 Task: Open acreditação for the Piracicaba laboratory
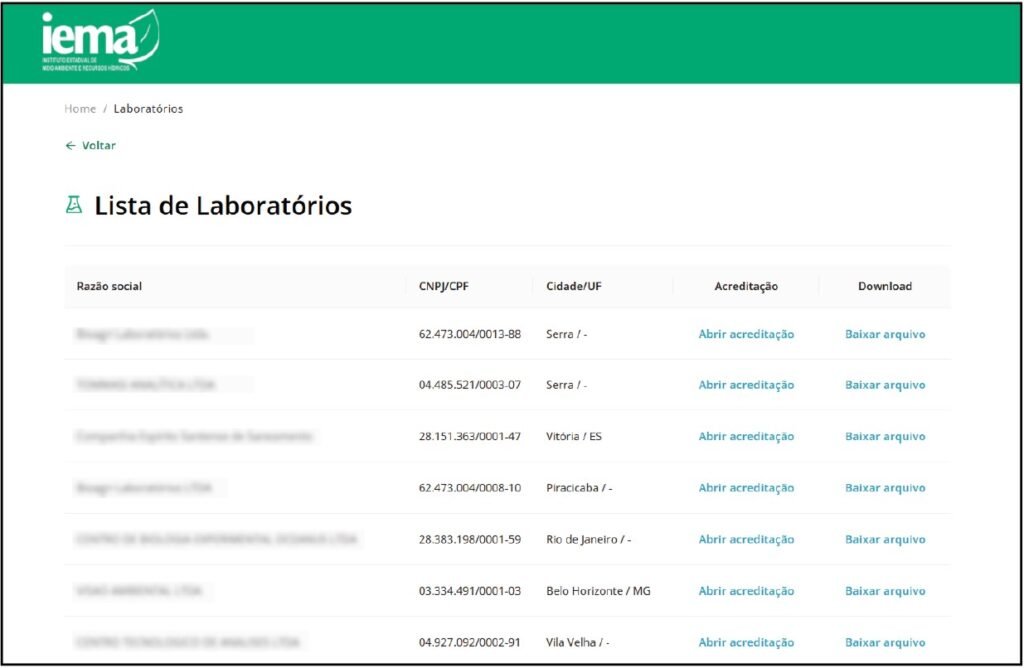pyautogui.click(x=746, y=488)
